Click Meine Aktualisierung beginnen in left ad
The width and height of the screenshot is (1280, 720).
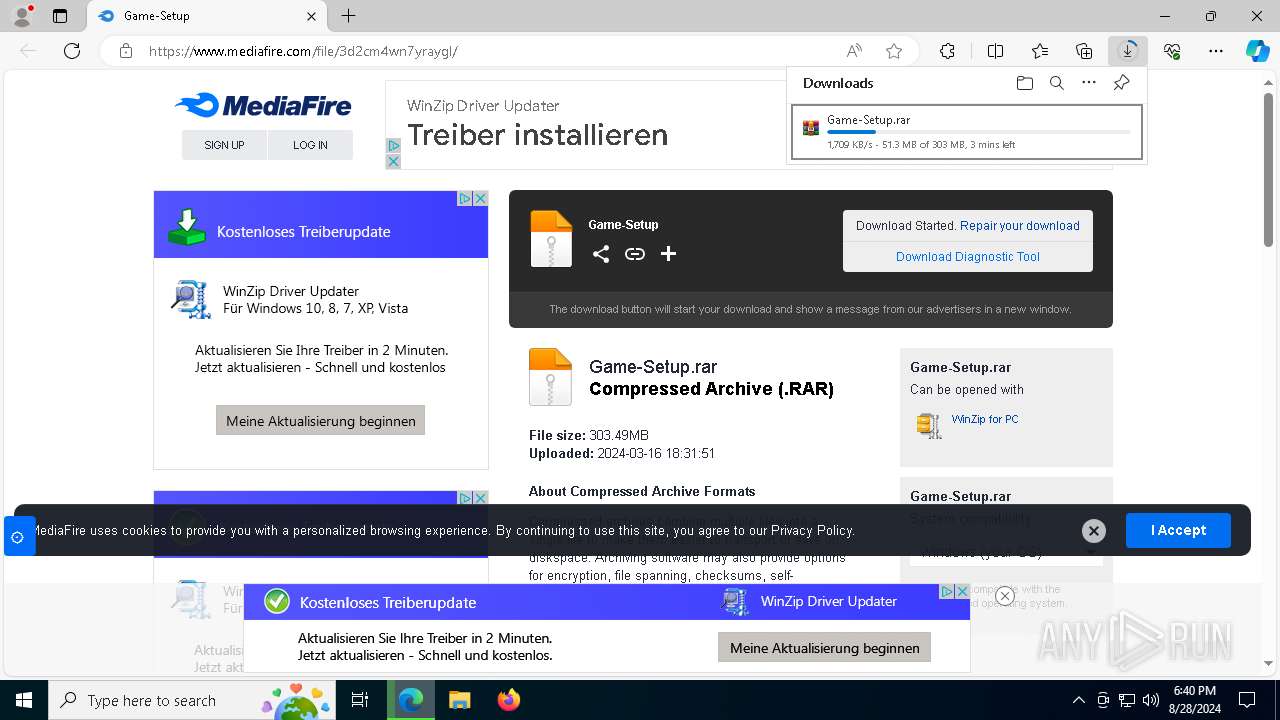coord(321,420)
